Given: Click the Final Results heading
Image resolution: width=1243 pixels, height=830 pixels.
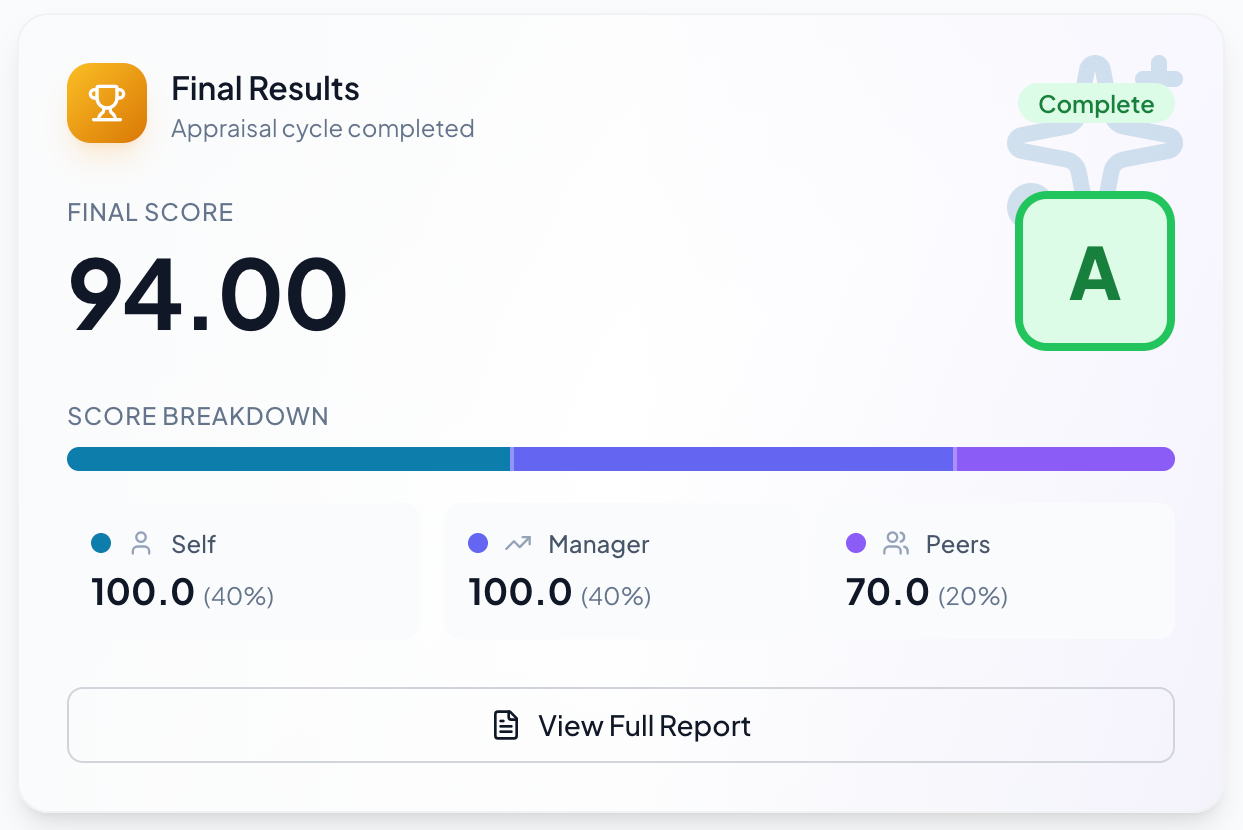Looking at the screenshot, I should [x=265, y=88].
